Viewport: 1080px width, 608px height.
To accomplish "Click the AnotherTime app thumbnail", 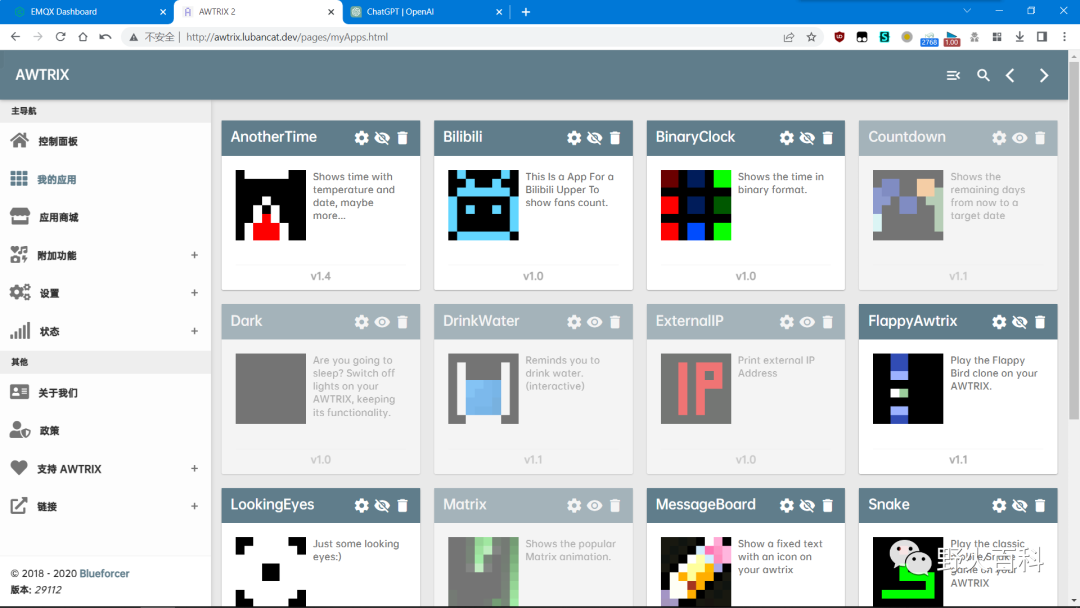I will (271, 205).
